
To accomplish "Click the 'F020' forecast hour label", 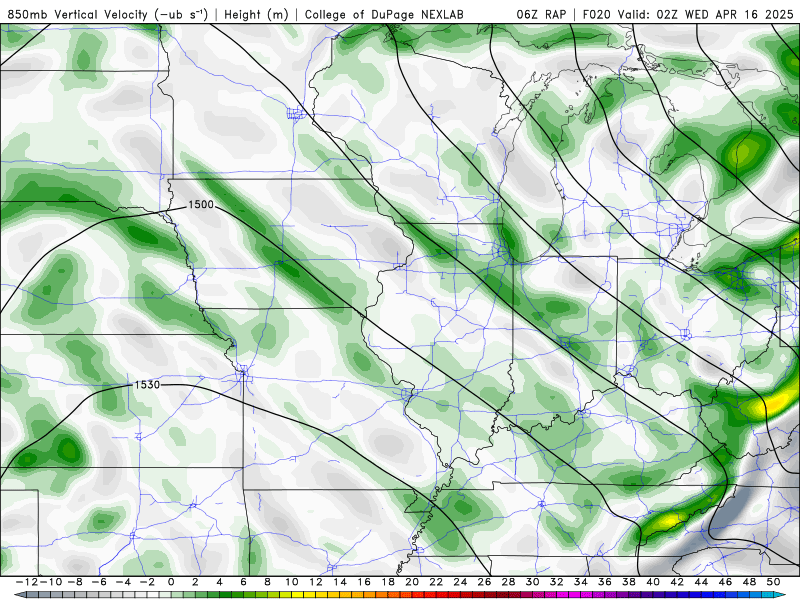I will 596,14.
